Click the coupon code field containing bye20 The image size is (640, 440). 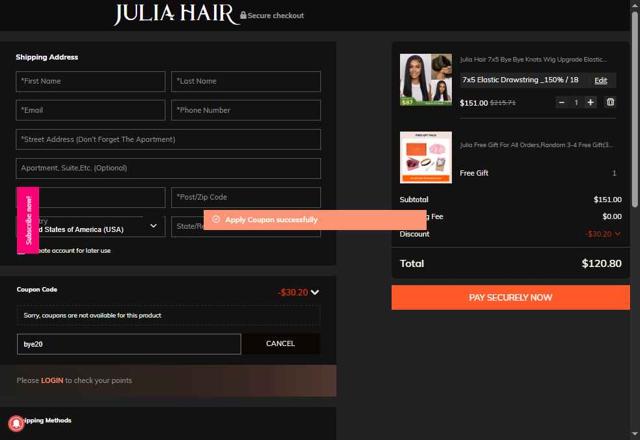[129, 344]
